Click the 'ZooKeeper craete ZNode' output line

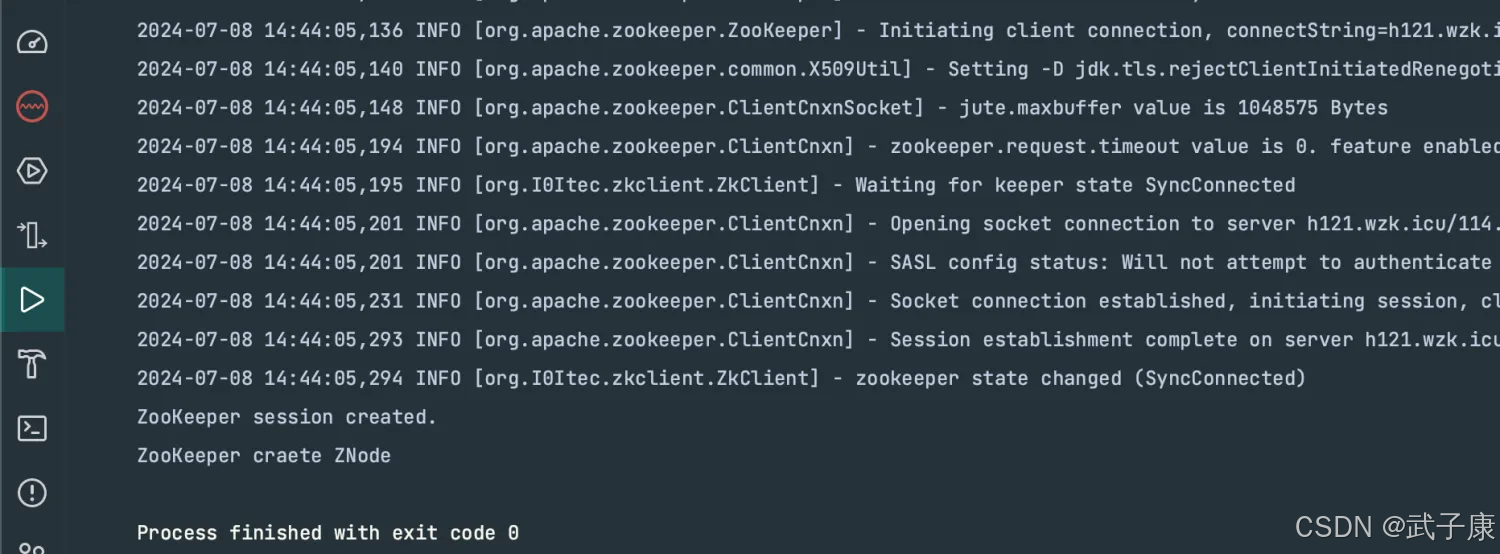264,456
